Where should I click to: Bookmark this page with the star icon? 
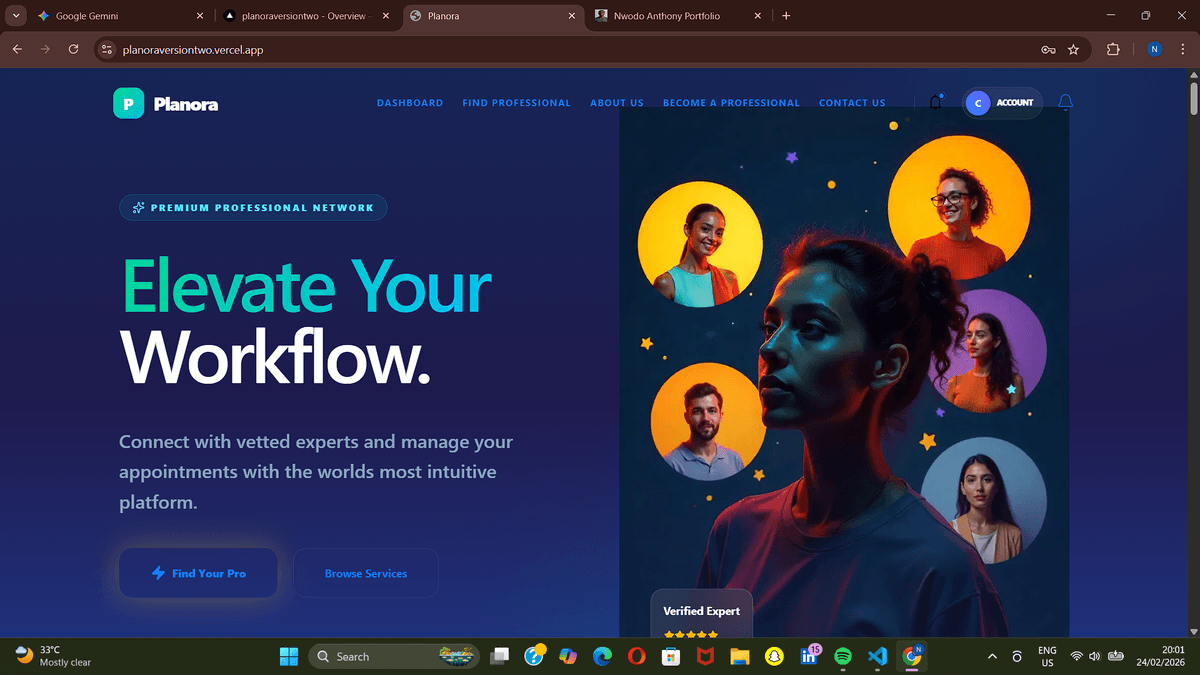click(x=1073, y=49)
